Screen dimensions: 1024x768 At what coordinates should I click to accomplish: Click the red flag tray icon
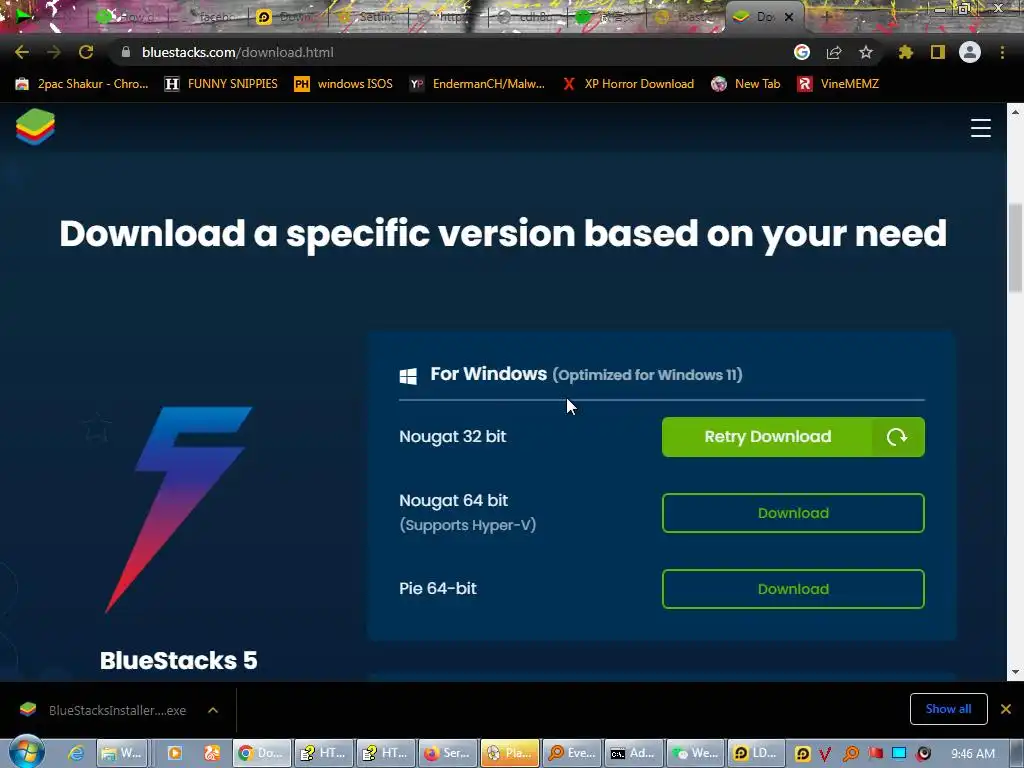pos(876,754)
